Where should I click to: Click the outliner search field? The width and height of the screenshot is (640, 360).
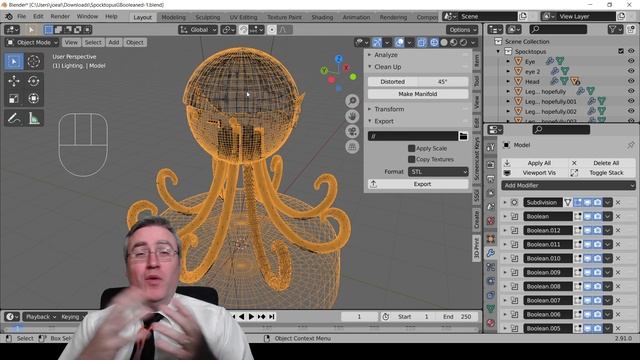tap(558, 29)
